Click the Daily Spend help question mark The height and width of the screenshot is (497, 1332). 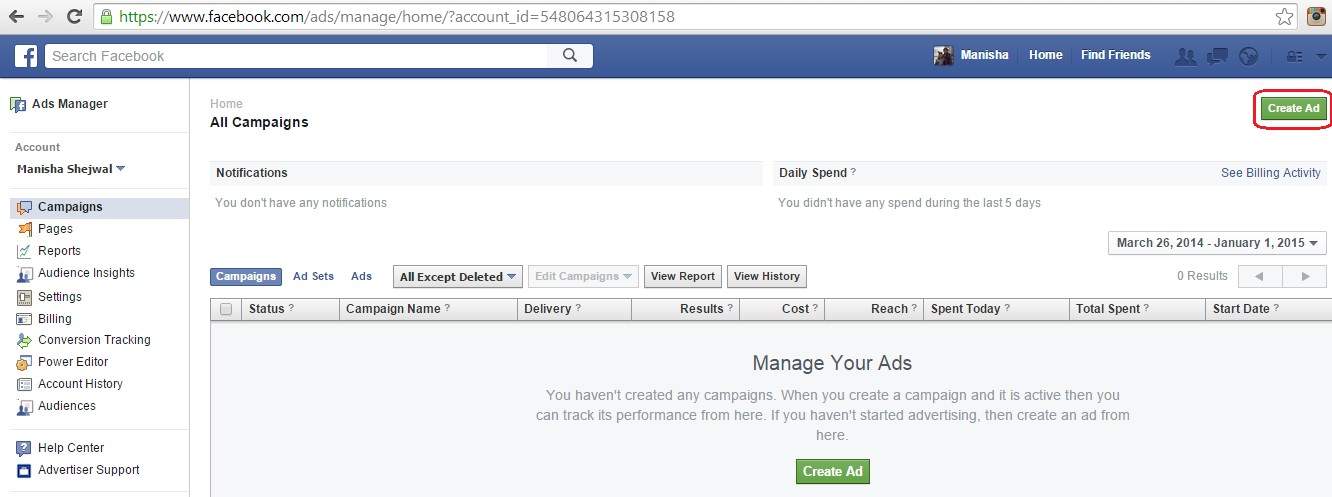853,173
